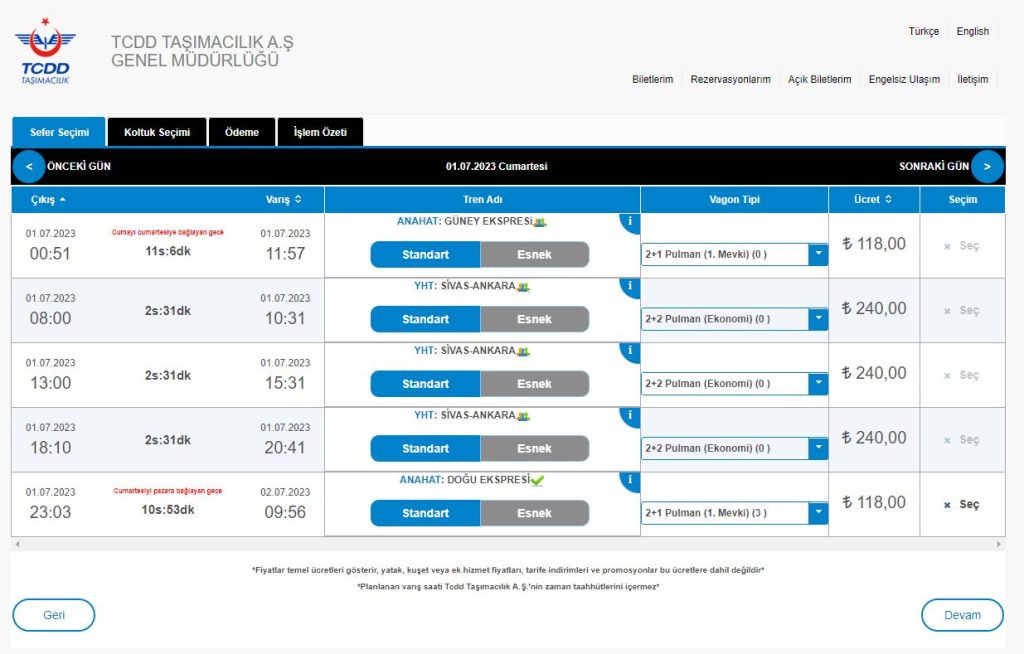Open info icon for 08:00 Sivas-Ankara train

tap(630, 287)
